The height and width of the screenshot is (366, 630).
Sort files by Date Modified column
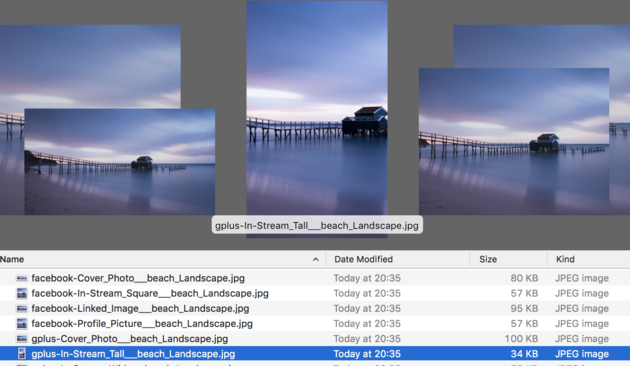coord(397,259)
